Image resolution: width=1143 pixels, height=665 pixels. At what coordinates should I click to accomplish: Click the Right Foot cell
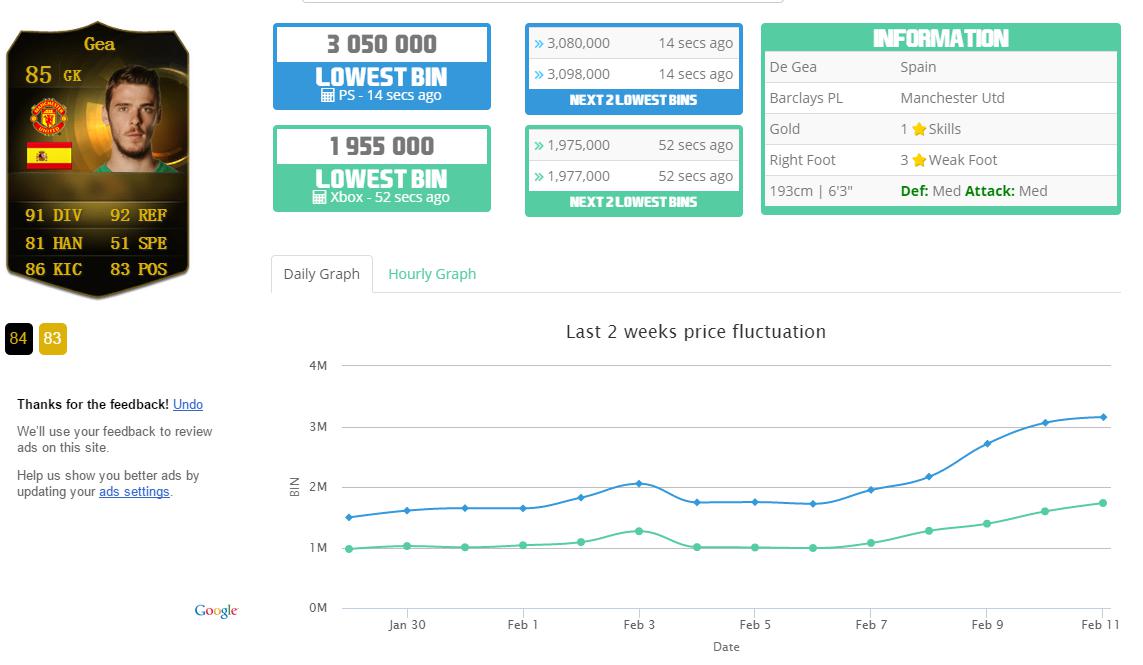click(x=802, y=160)
